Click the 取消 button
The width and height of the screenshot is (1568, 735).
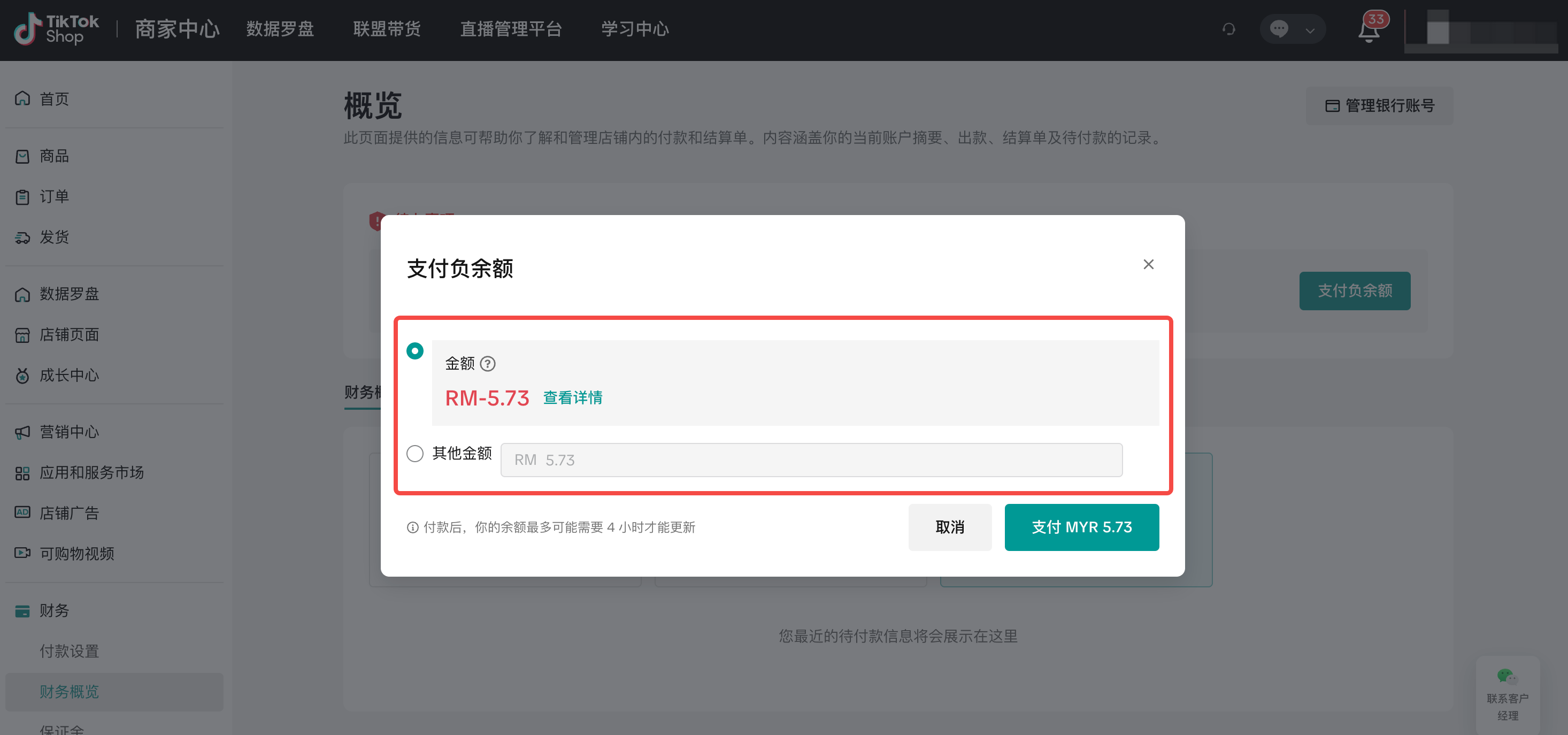(950, 527)
